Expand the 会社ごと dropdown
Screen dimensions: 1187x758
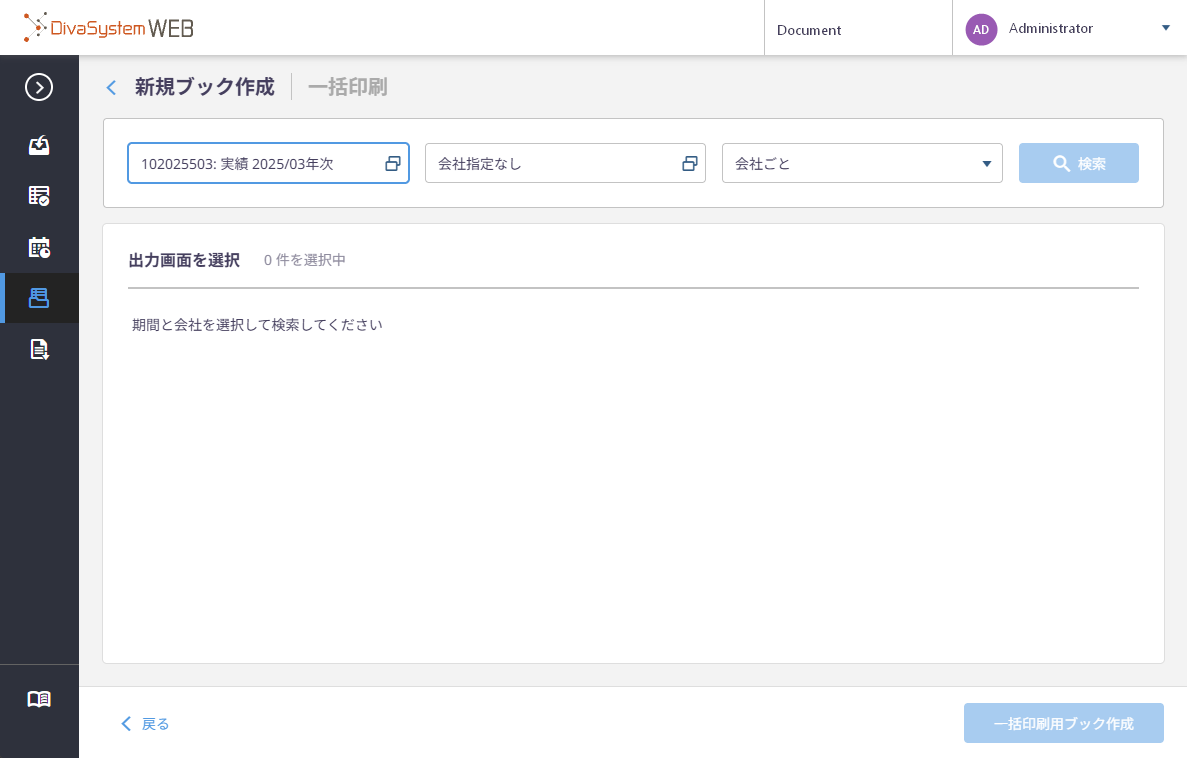pos(862,163)
